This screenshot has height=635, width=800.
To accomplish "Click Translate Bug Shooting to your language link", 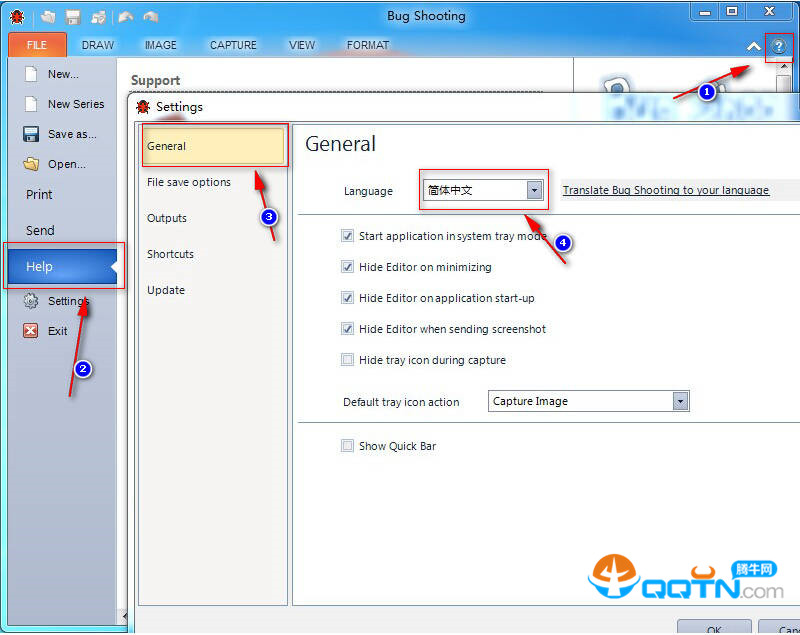I will click(666, 190).
